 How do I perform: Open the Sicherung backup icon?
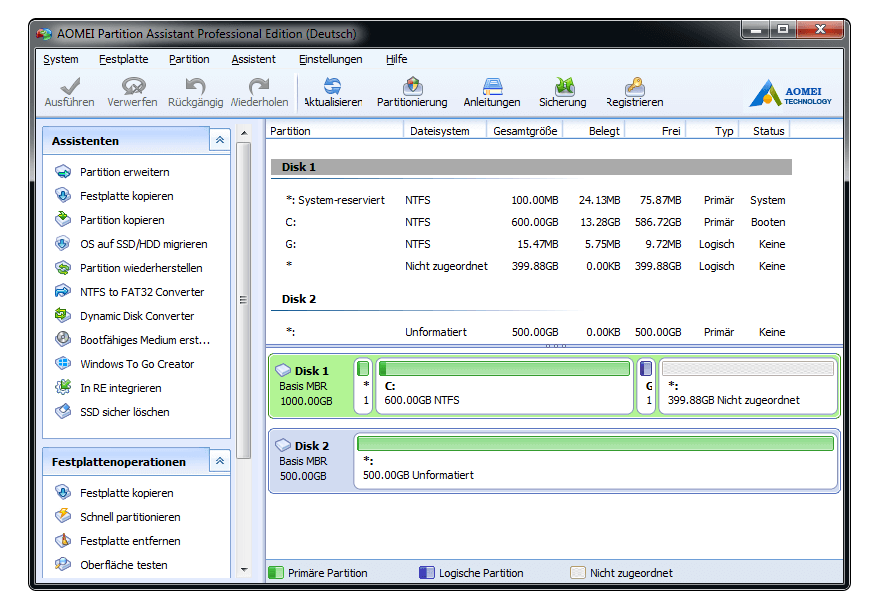click(x=564, y=86)
